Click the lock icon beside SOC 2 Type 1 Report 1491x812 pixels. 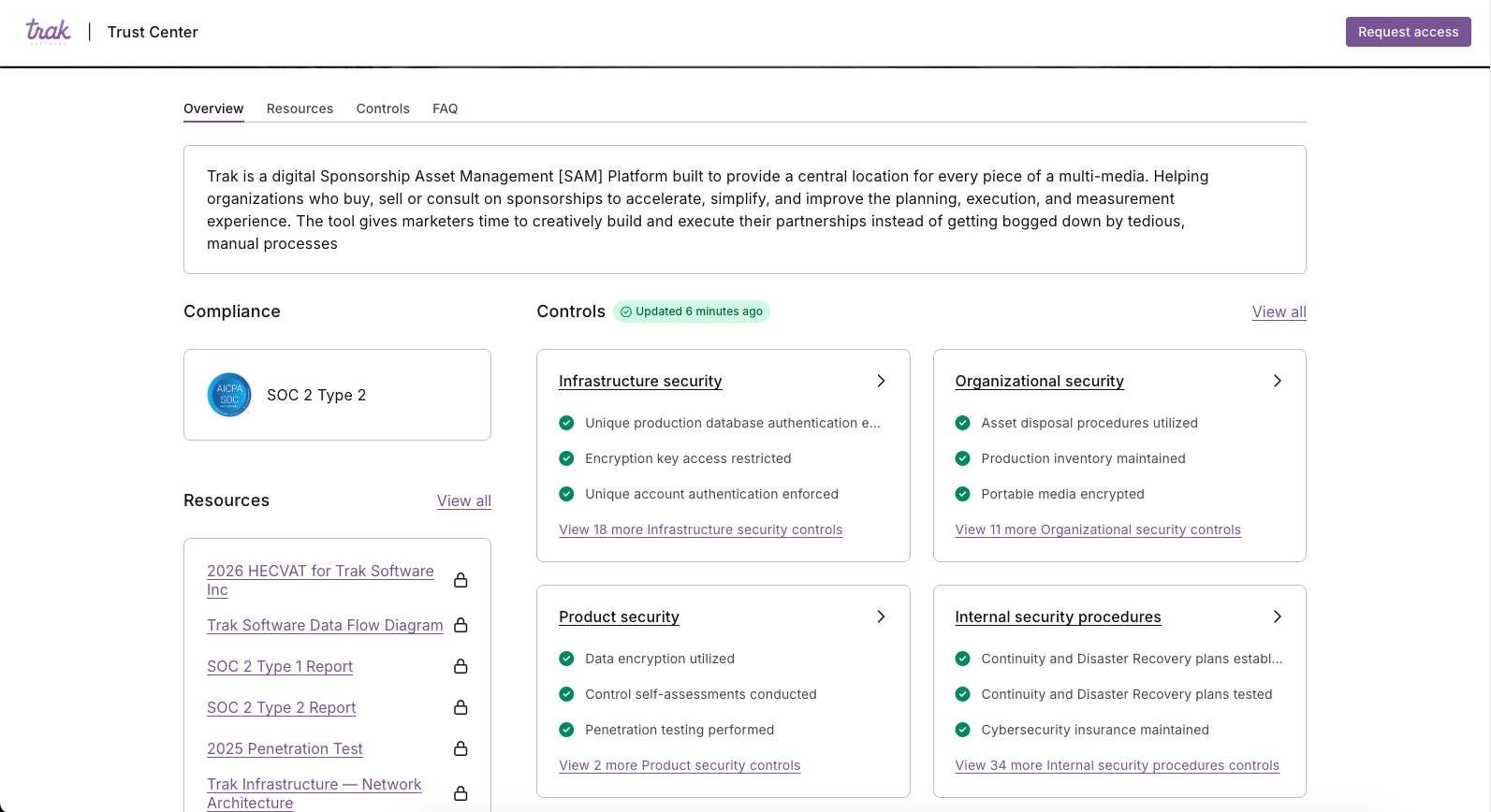(x=460, y=666)
